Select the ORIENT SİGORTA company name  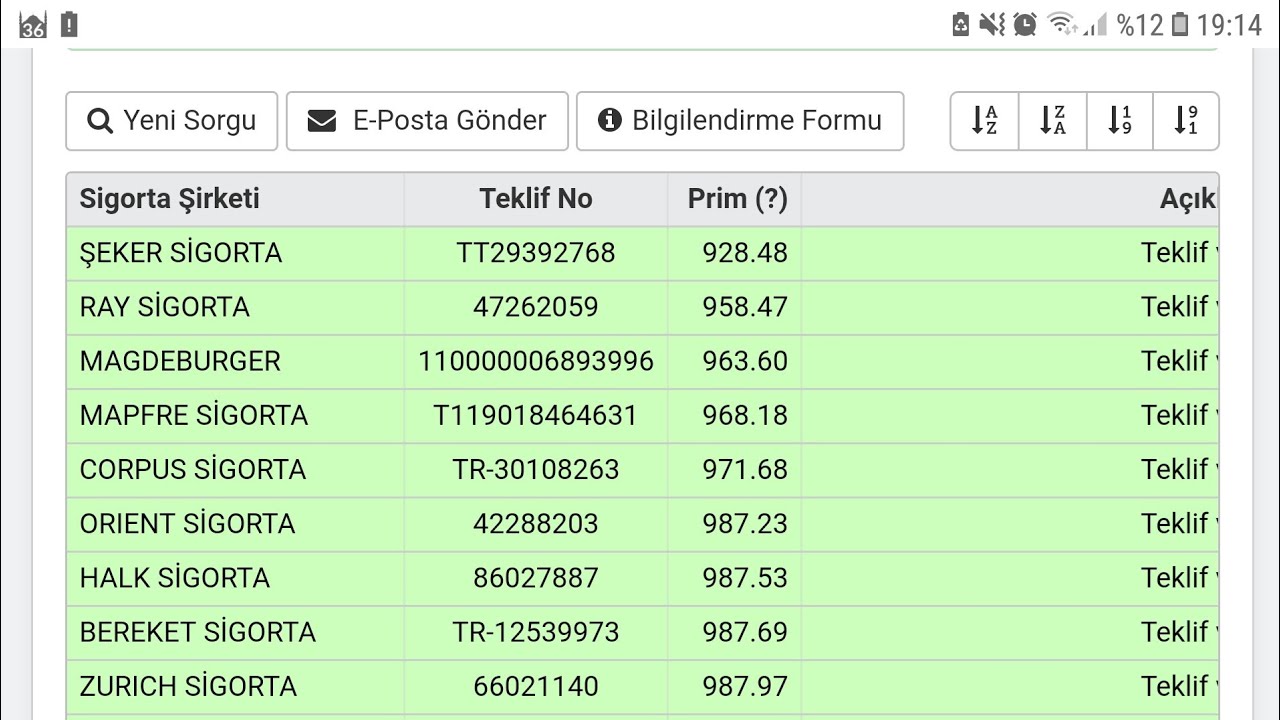(x=188, y=523)
